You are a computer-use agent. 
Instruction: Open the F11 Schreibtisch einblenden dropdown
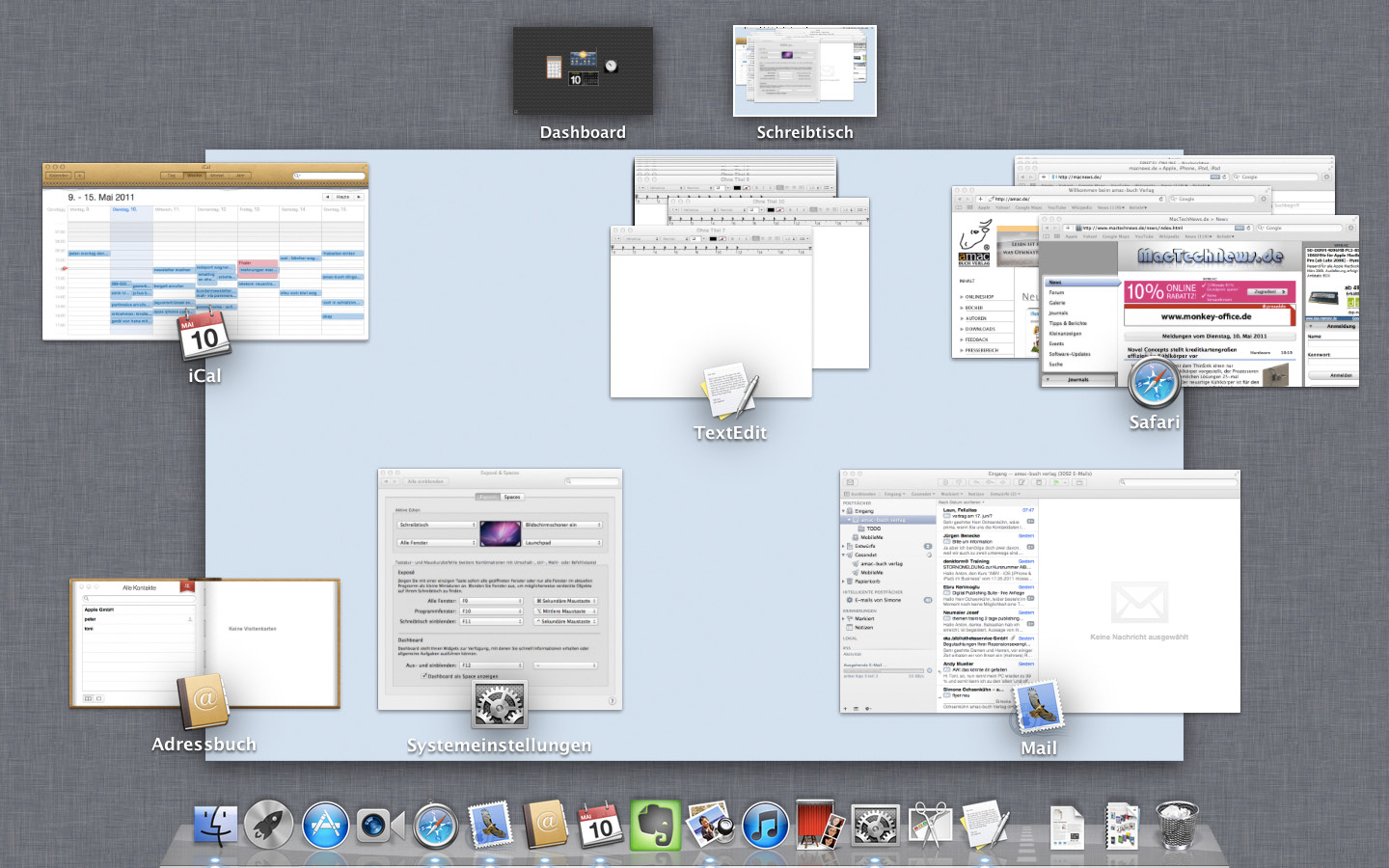pos(491,622)
